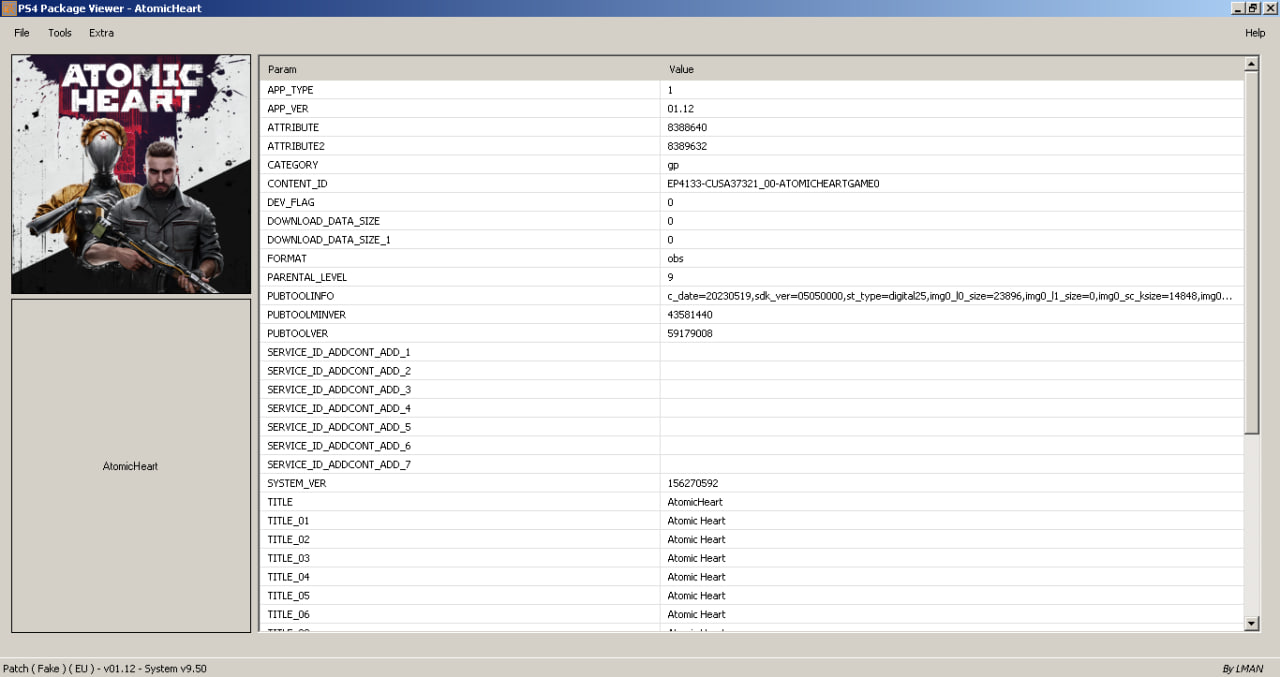Image resolution: width=1280 pixels, height=677 pixels.
Task: Click the value 8389632
Action: pos(687,146)
